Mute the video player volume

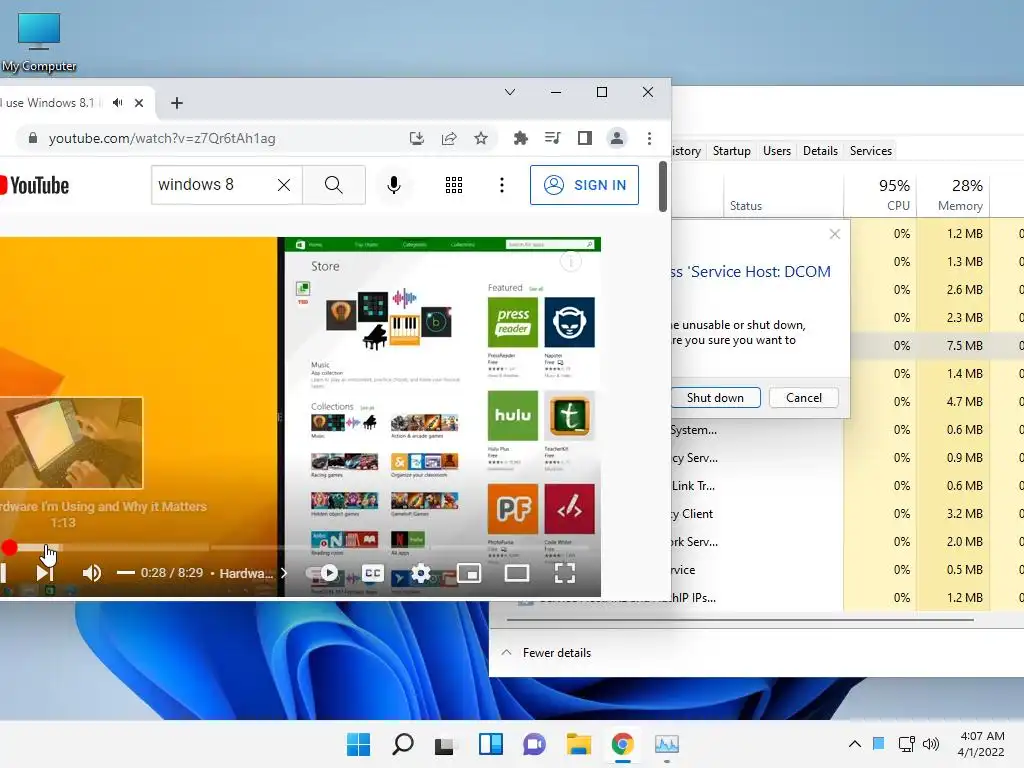[91, 573]
